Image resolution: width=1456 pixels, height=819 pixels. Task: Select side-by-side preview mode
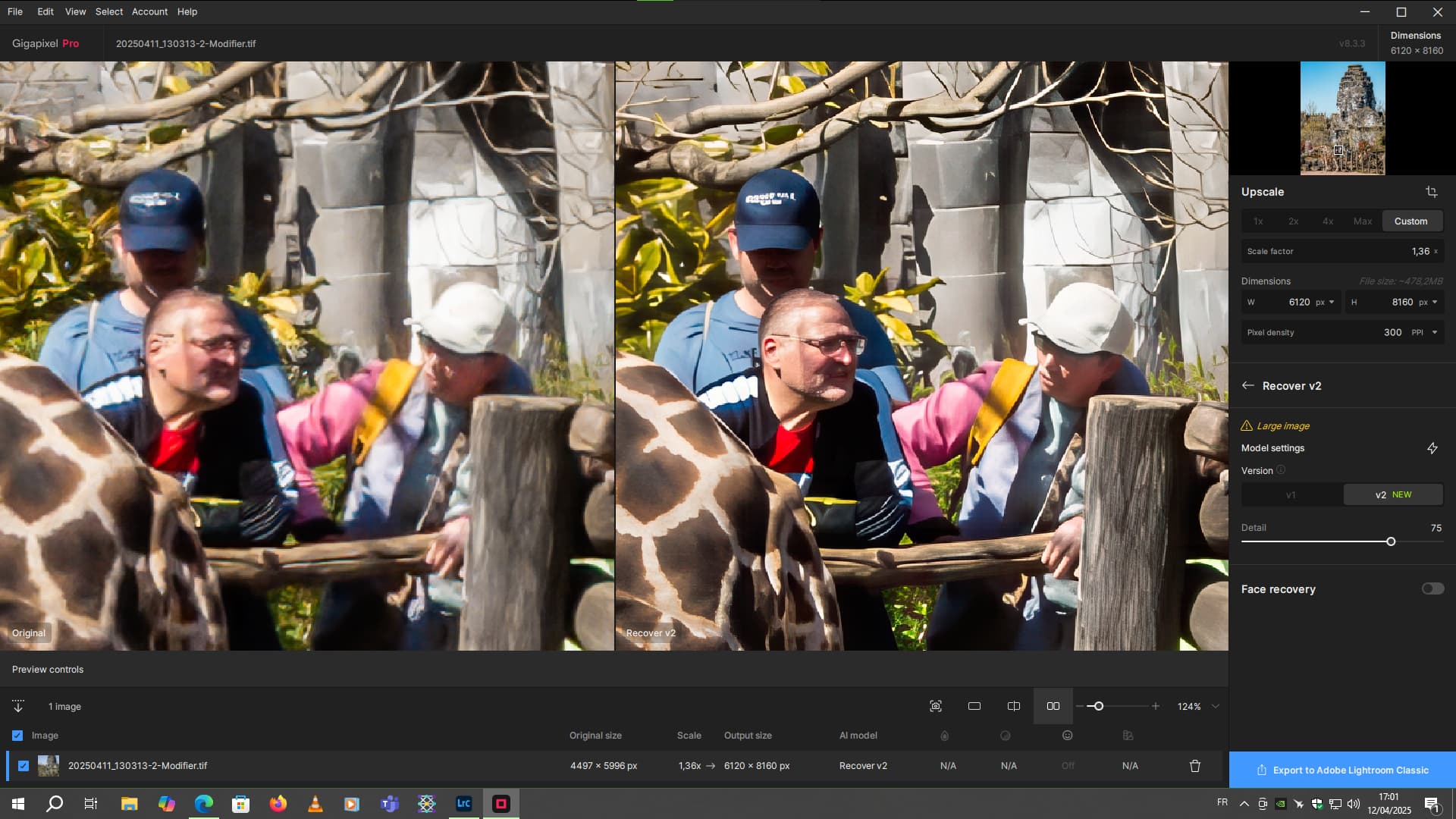point(1053,706)
